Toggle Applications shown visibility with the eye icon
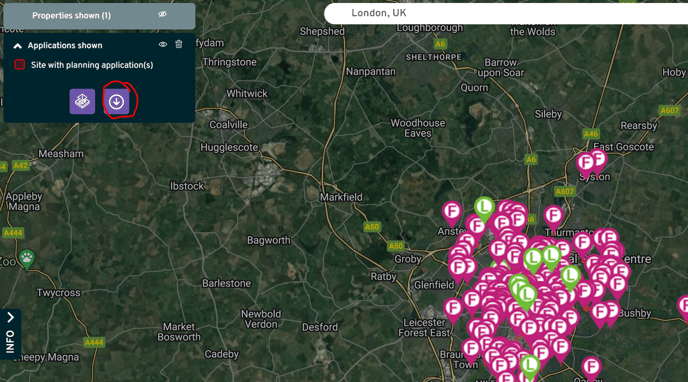Viewport: 688px width, 382px height. point(163,44)
